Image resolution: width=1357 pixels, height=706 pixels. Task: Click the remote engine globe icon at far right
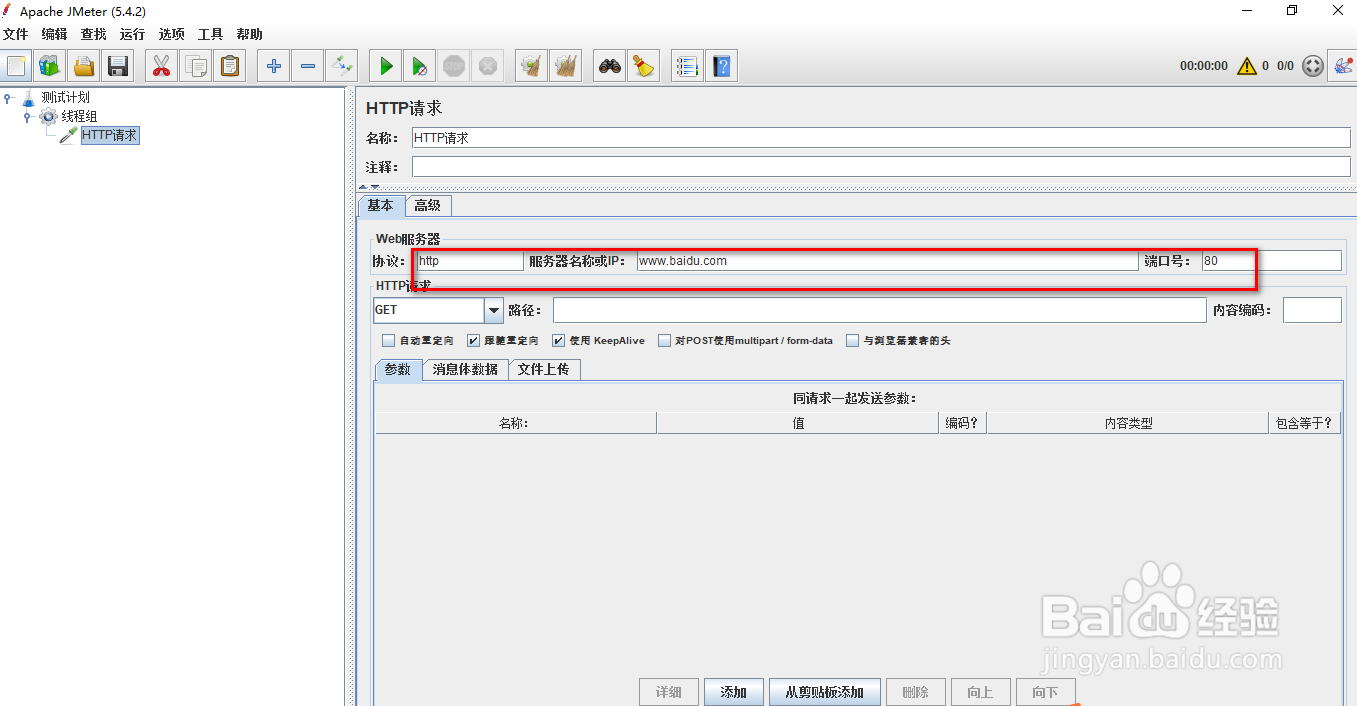click(1342, 66)
